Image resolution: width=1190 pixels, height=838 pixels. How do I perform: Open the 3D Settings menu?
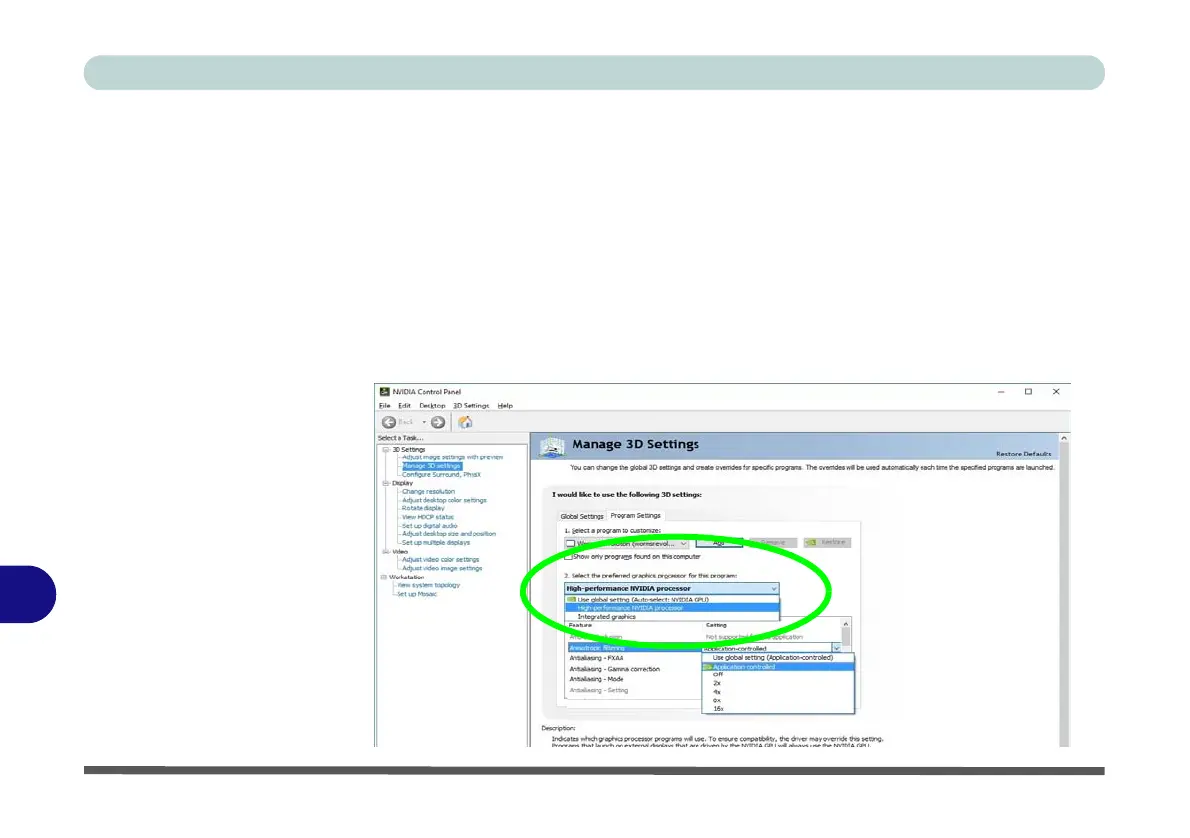click(x=471, y=405)
